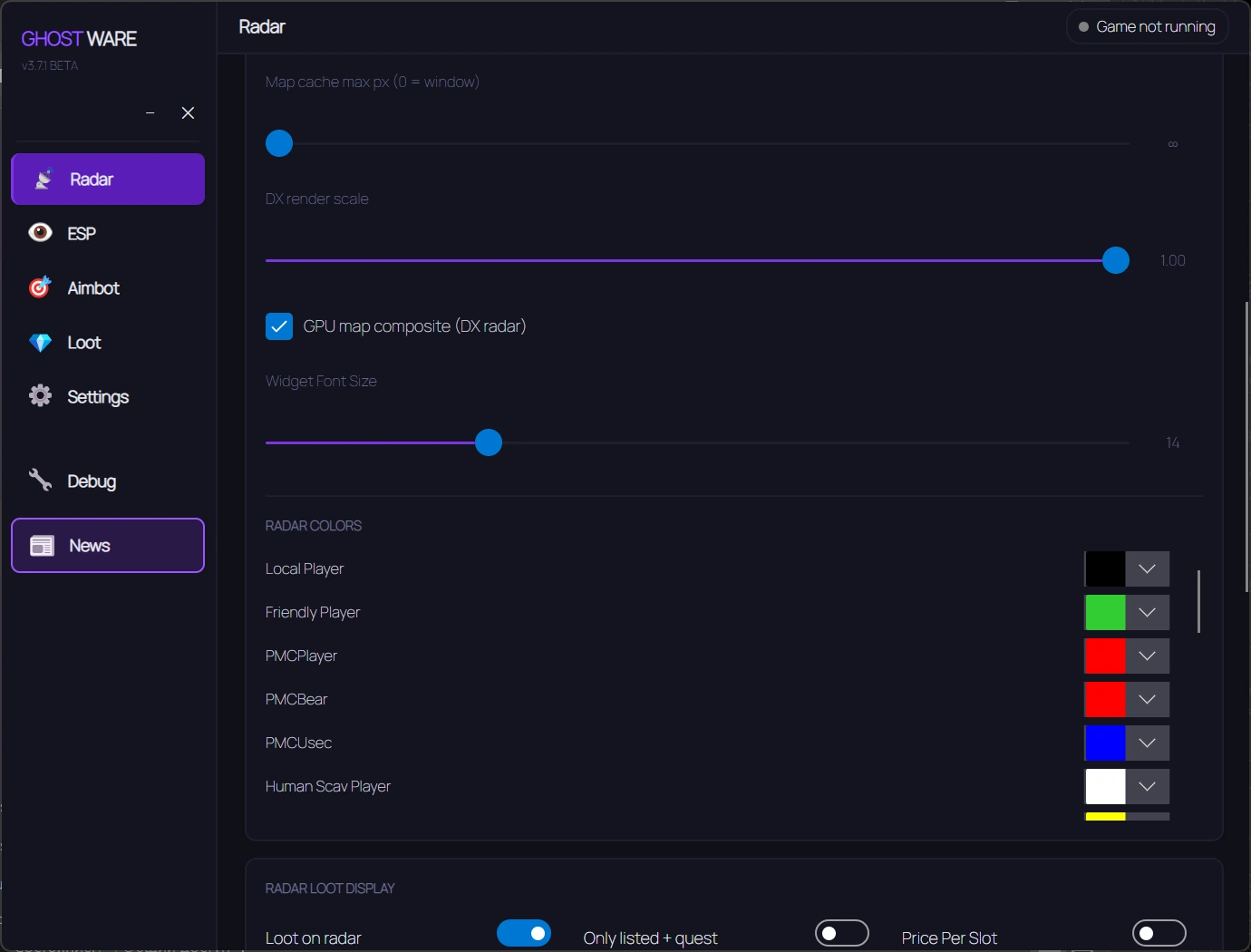The width and height of the screenshot is (1251, 952).
Task: Turn on the Price Per Slot switch
Action: point(1159,933)
